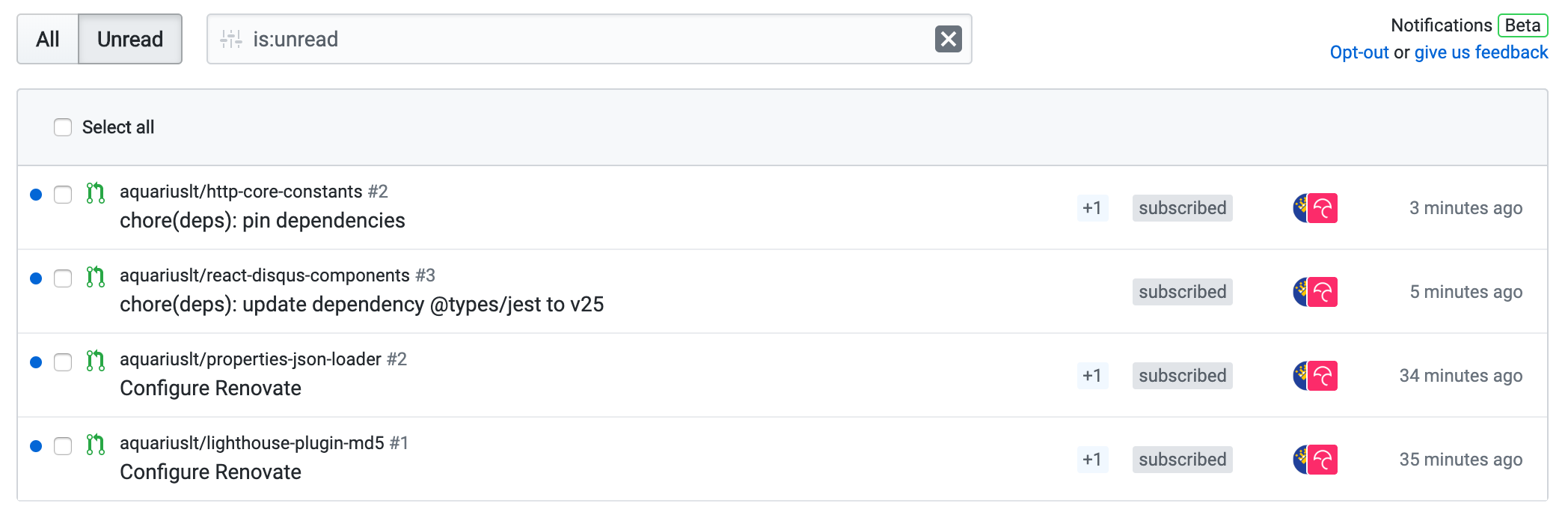Switch to the Unread notifications tab
1568x518 pixels.
pos(130,39)
